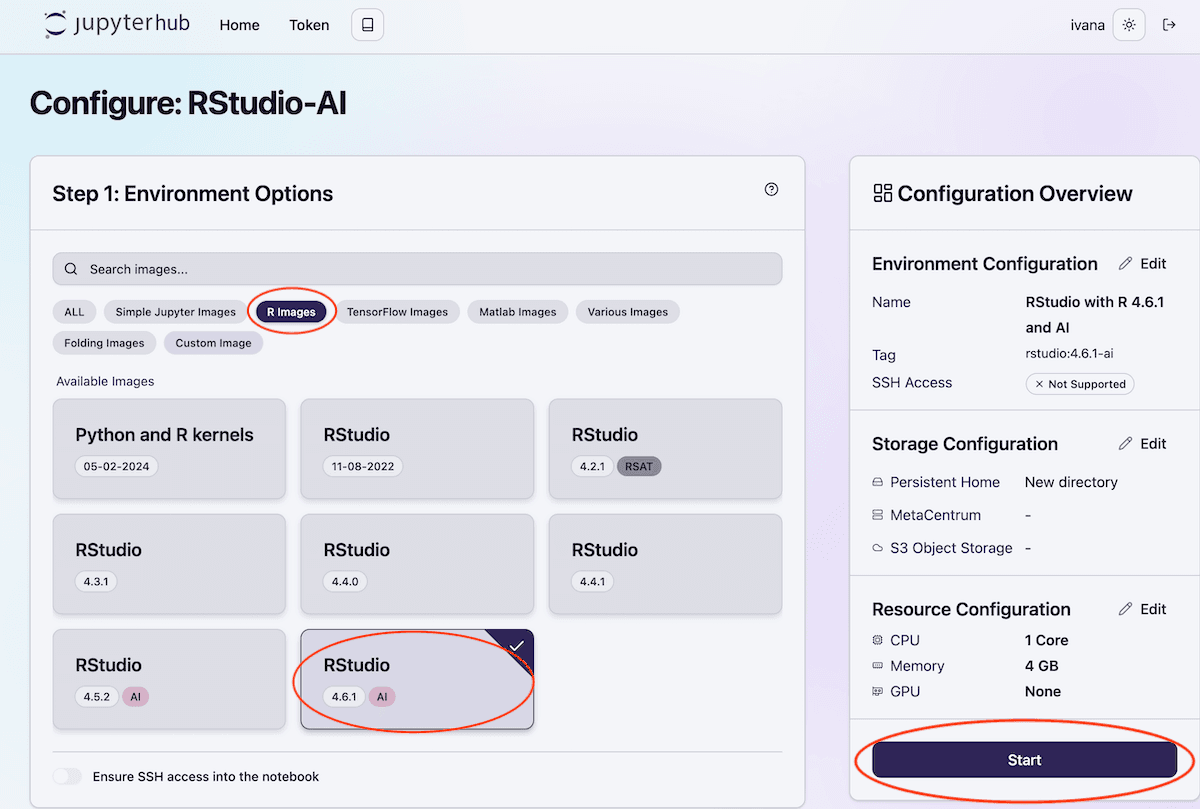Click the rstudio:4.6.1-ai tag text
This screenshot has width=1200, height=809.
pos(1068,355)
